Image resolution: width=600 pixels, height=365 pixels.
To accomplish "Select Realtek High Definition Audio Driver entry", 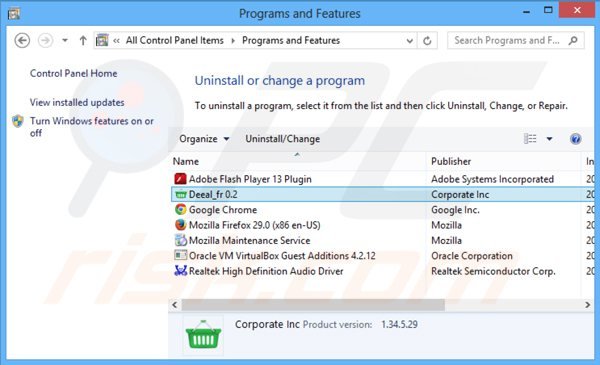I will 266,271.
